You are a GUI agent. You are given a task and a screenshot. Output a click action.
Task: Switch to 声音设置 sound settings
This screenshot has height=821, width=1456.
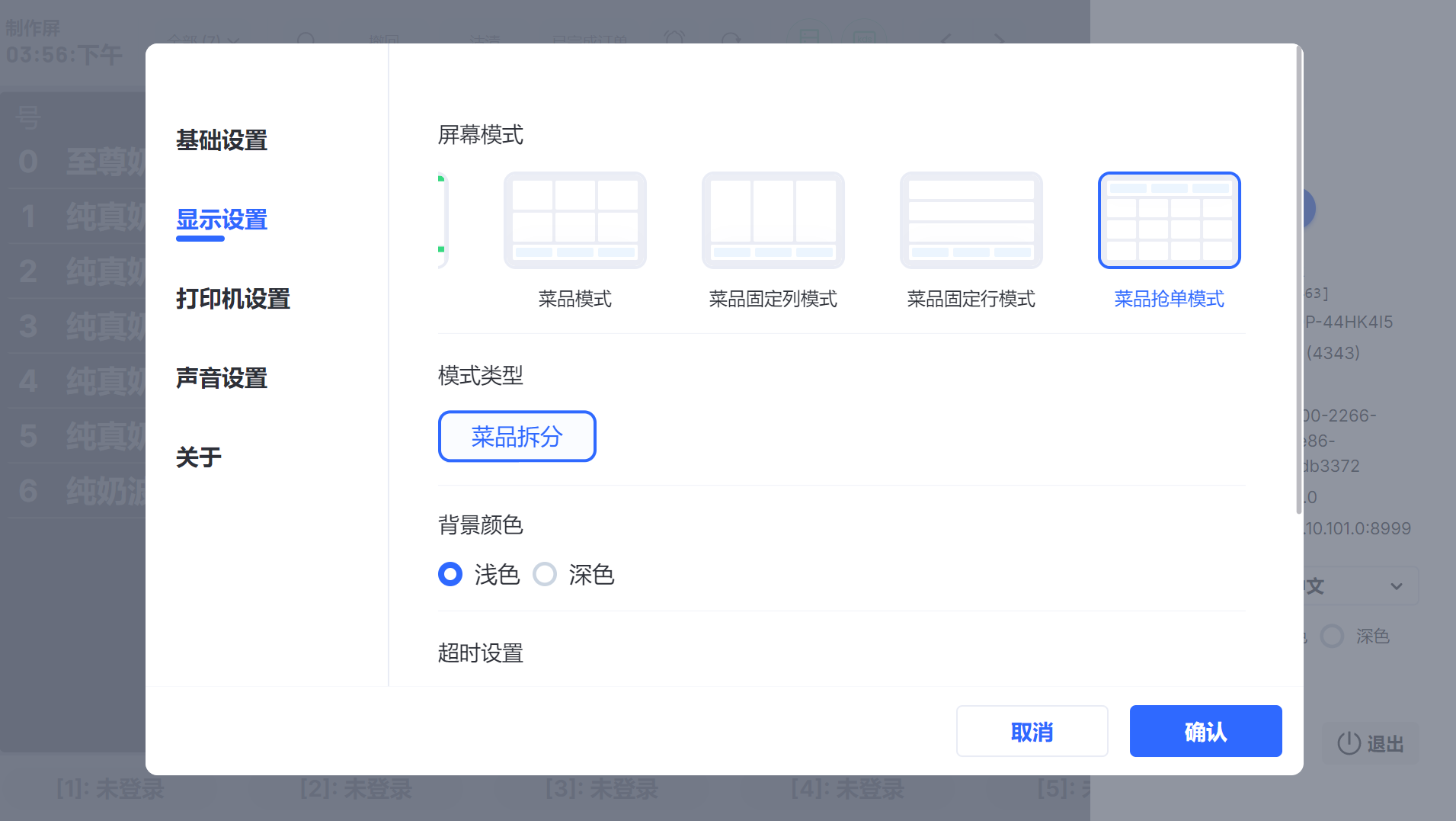(x=222, y=378)
